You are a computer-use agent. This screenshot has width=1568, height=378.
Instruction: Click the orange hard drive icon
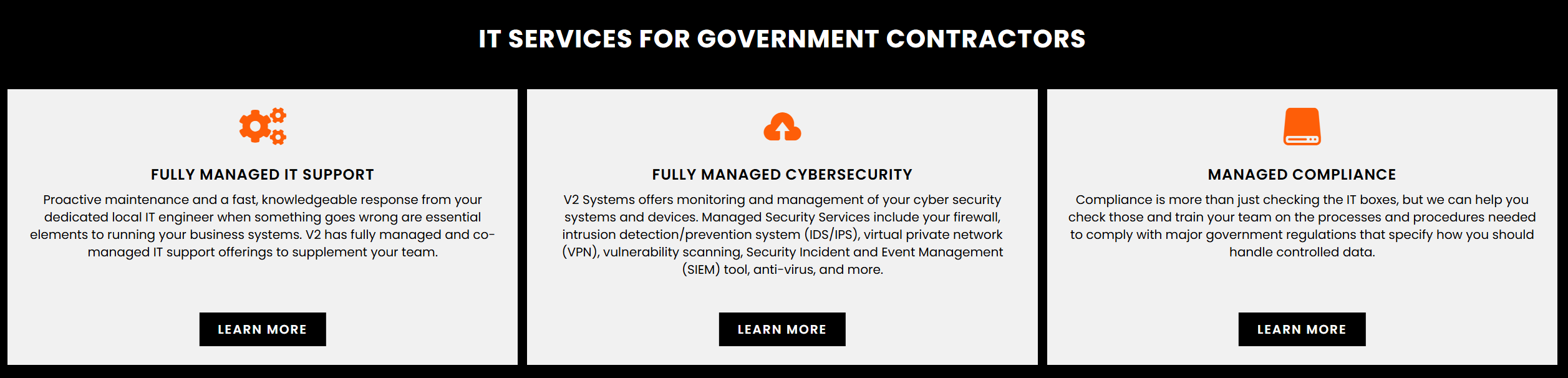point(1302,126)
